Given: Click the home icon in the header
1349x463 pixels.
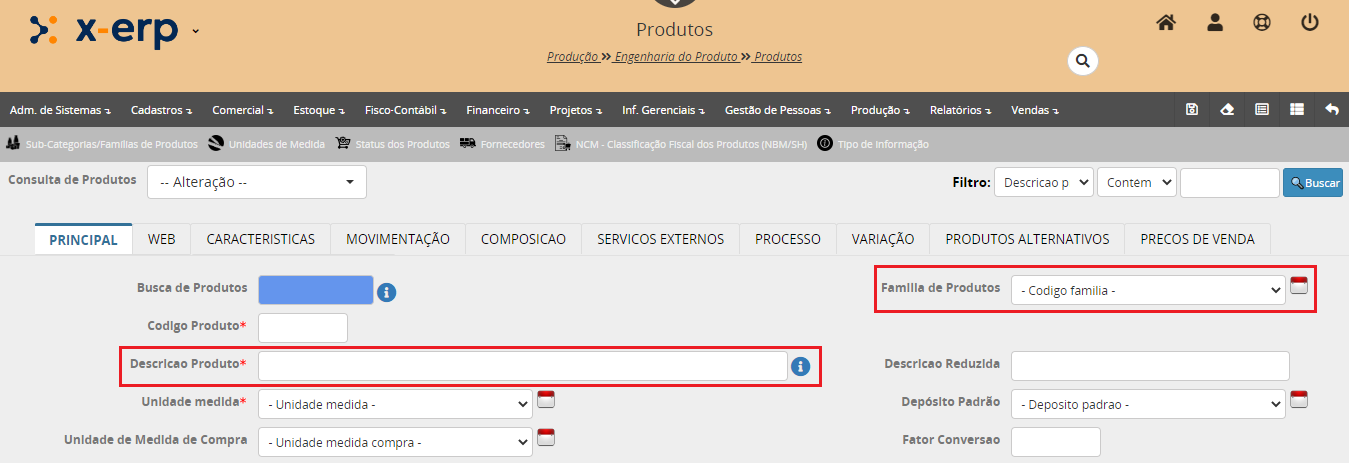Looking at the screenshot, I should pyautogui.click(x=1165, y=23).
